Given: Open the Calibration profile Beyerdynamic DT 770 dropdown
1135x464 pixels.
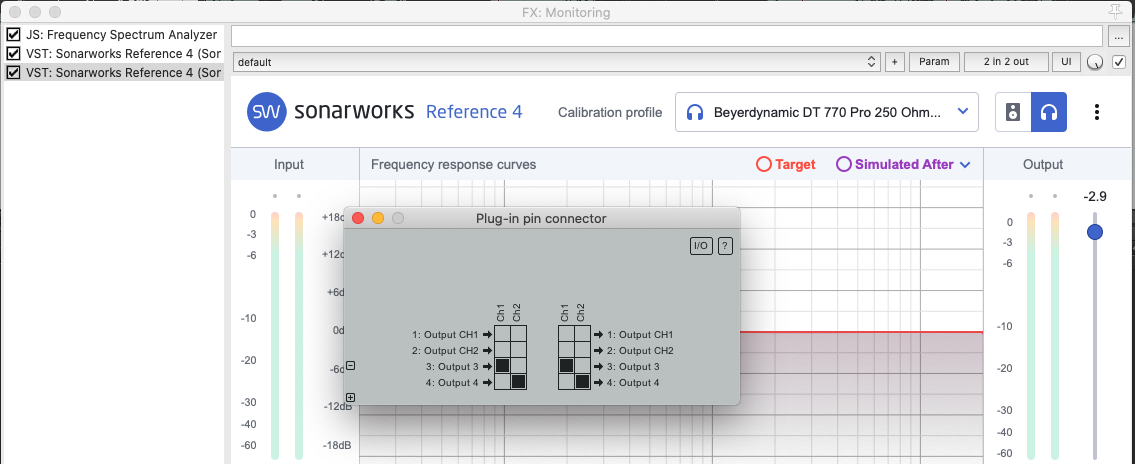Looking at the screenshot, I should pyautogui.click(x=827, y=112).
